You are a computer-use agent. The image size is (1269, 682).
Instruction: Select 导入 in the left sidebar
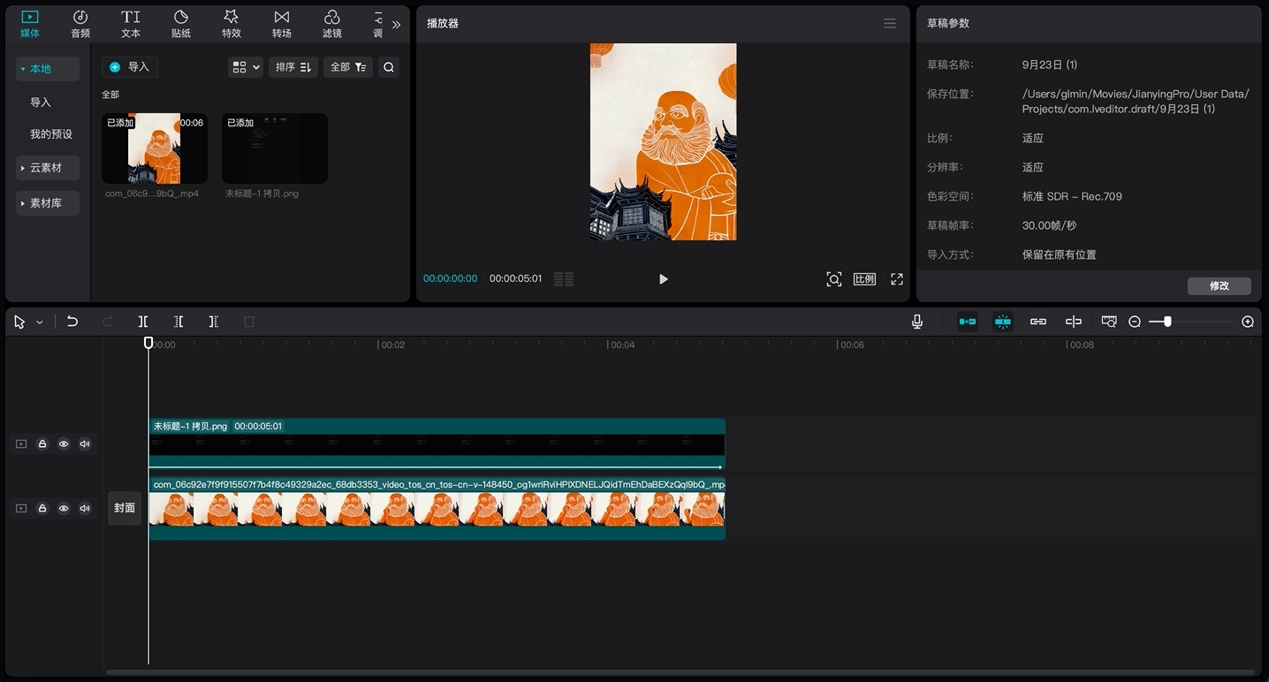40,102
